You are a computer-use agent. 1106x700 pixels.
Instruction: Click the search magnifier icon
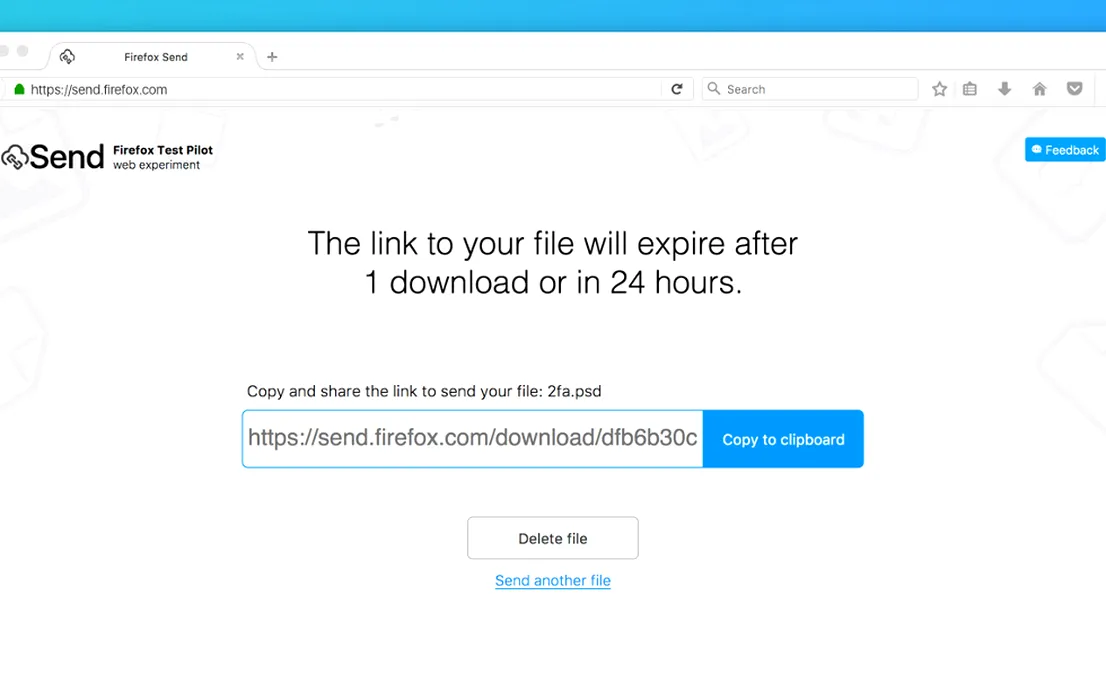(x=714, y=88)
